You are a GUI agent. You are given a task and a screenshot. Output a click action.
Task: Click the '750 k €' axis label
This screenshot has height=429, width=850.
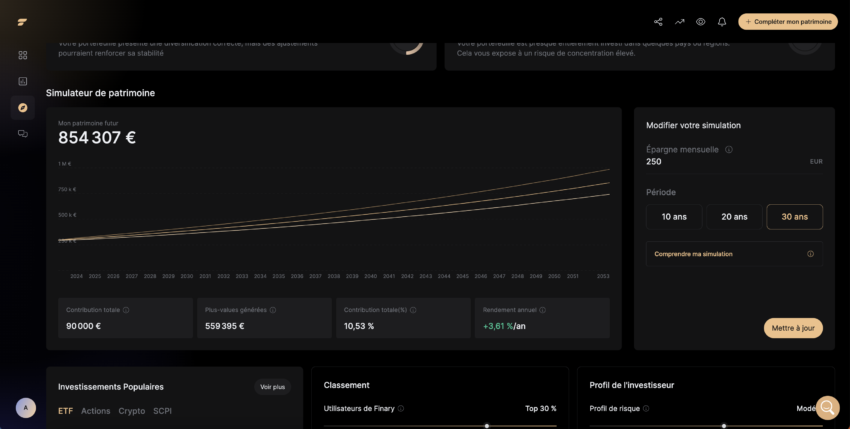67,189
